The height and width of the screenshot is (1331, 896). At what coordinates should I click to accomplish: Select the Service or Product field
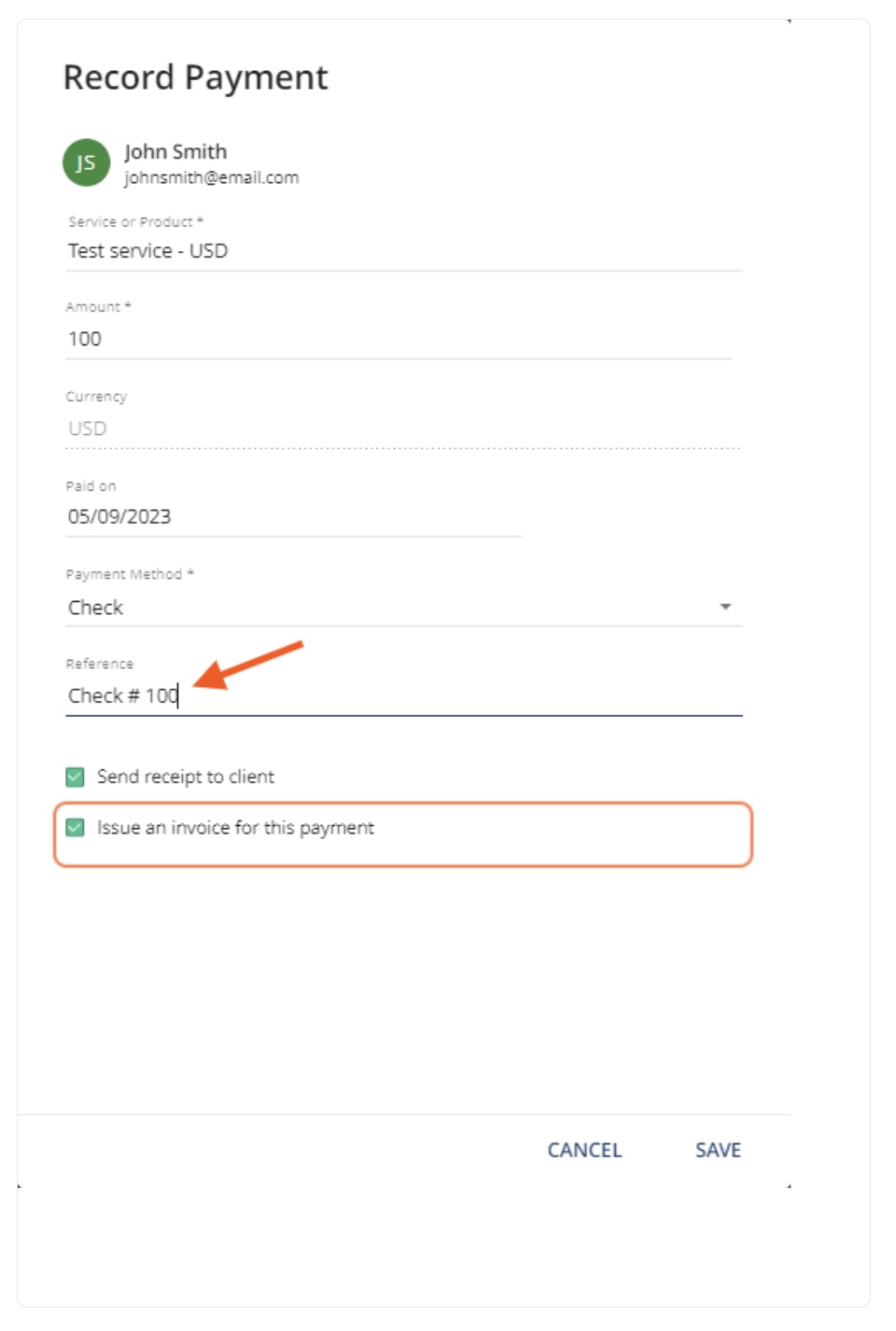(404, 251)
